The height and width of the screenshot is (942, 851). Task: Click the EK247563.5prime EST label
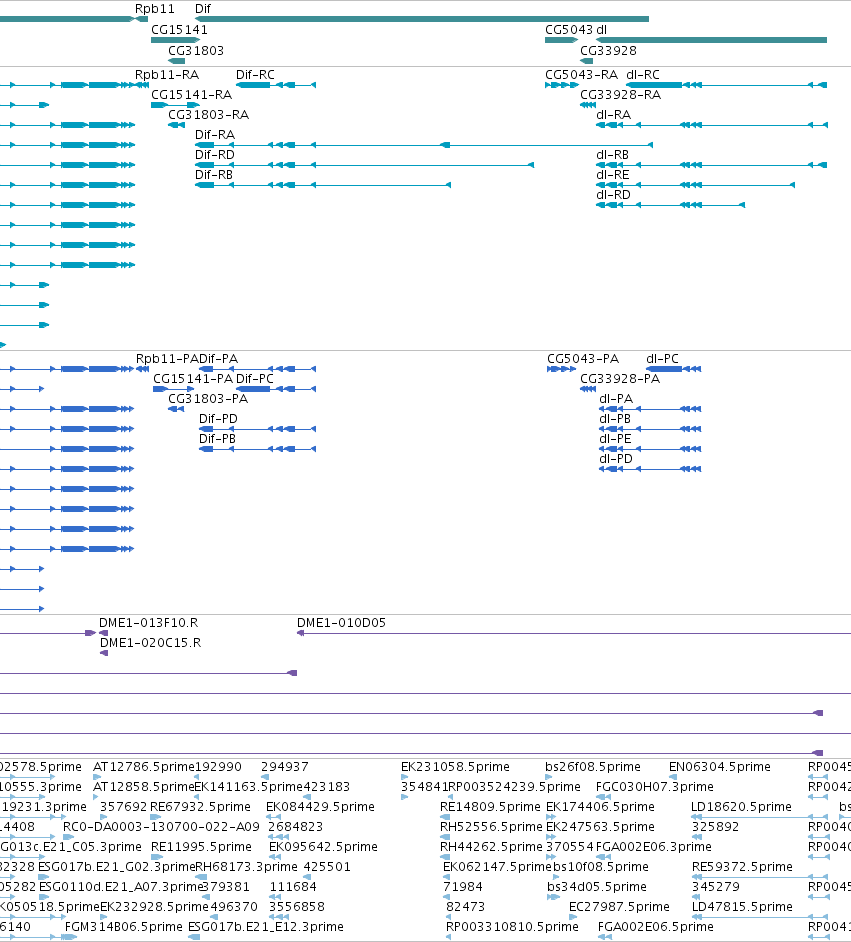pyautogui.click(x=600, y=827)
